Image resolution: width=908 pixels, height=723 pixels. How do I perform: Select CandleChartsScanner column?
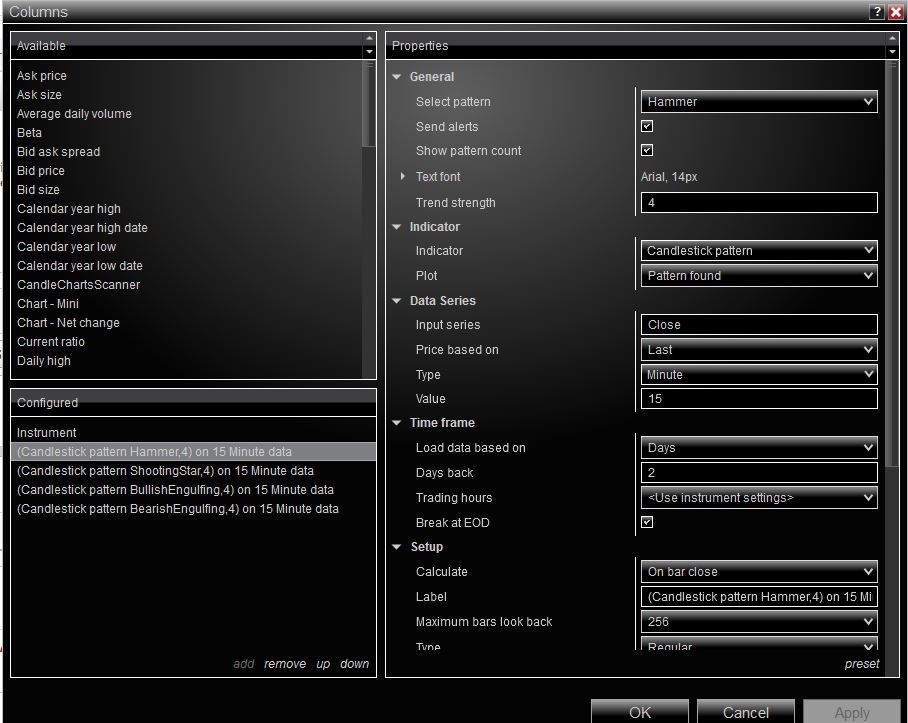[79, 285]
